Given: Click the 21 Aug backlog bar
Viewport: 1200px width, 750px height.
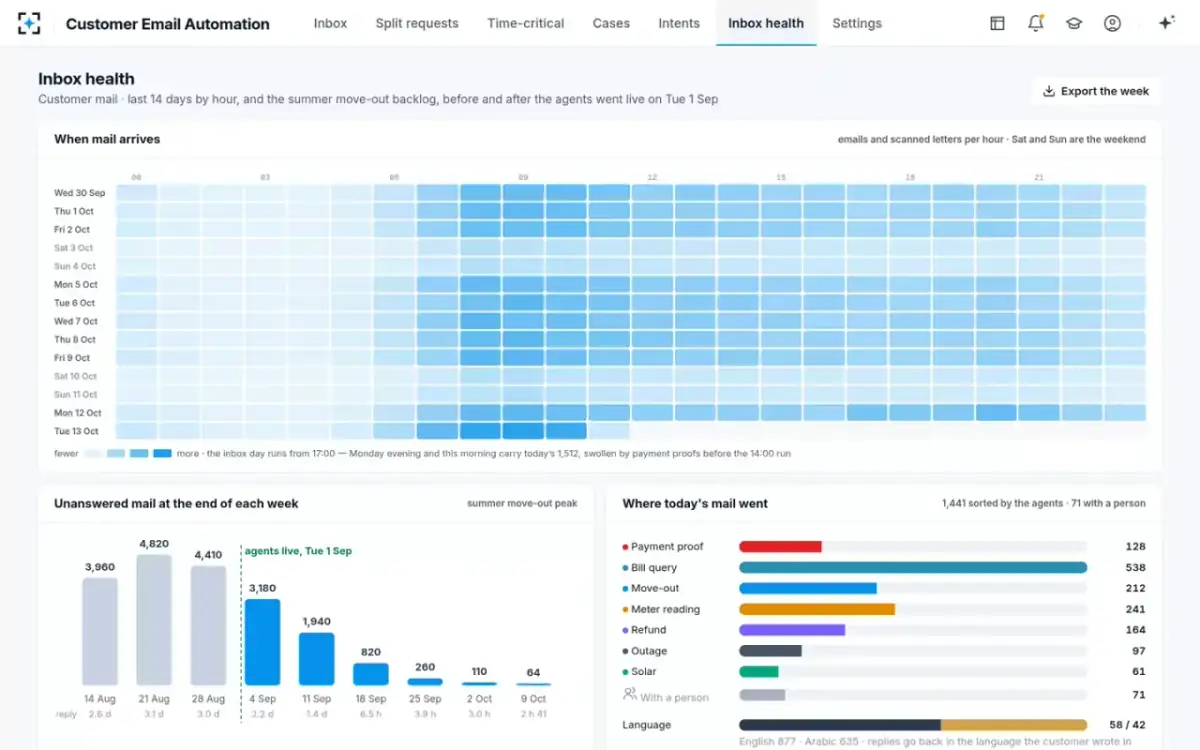Looking at the screenshot, I should [x=154, y=620].
